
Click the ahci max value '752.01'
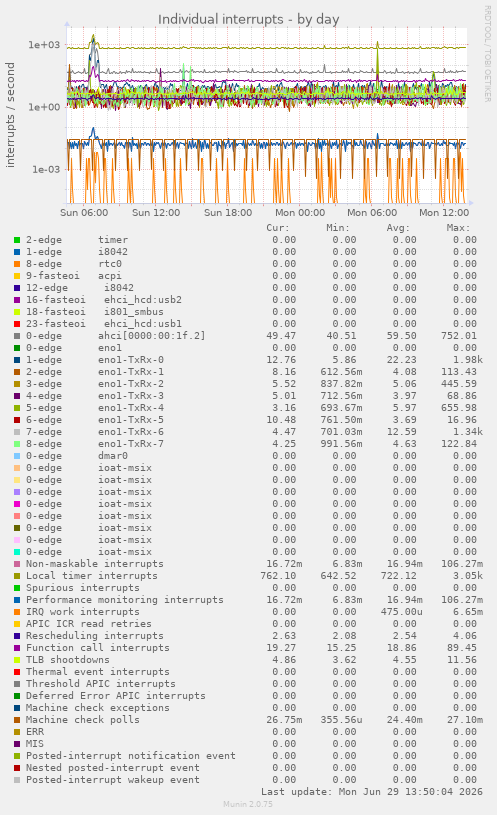pyautogui.click(x=459, y=336)
